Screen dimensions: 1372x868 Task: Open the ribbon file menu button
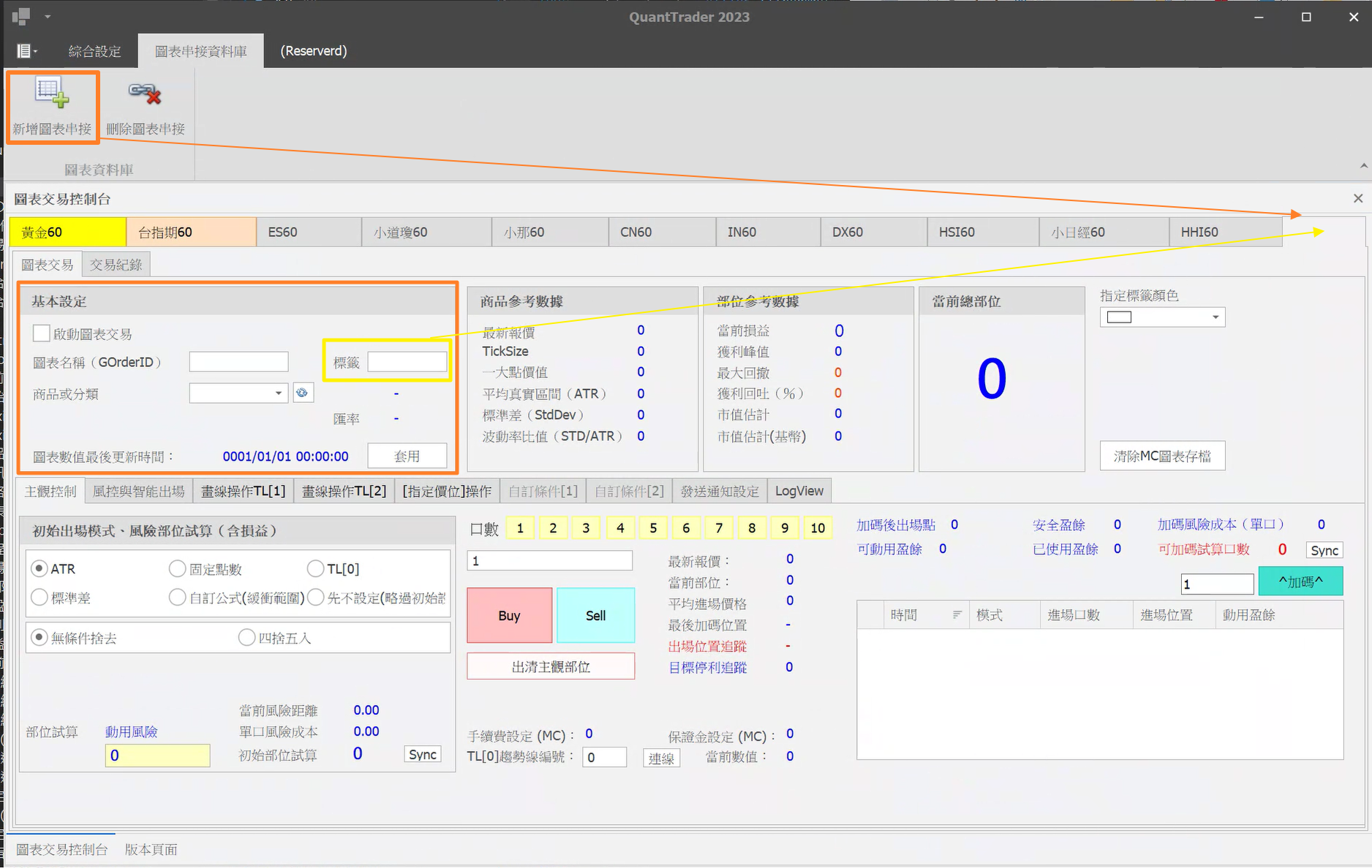point(27,51)
